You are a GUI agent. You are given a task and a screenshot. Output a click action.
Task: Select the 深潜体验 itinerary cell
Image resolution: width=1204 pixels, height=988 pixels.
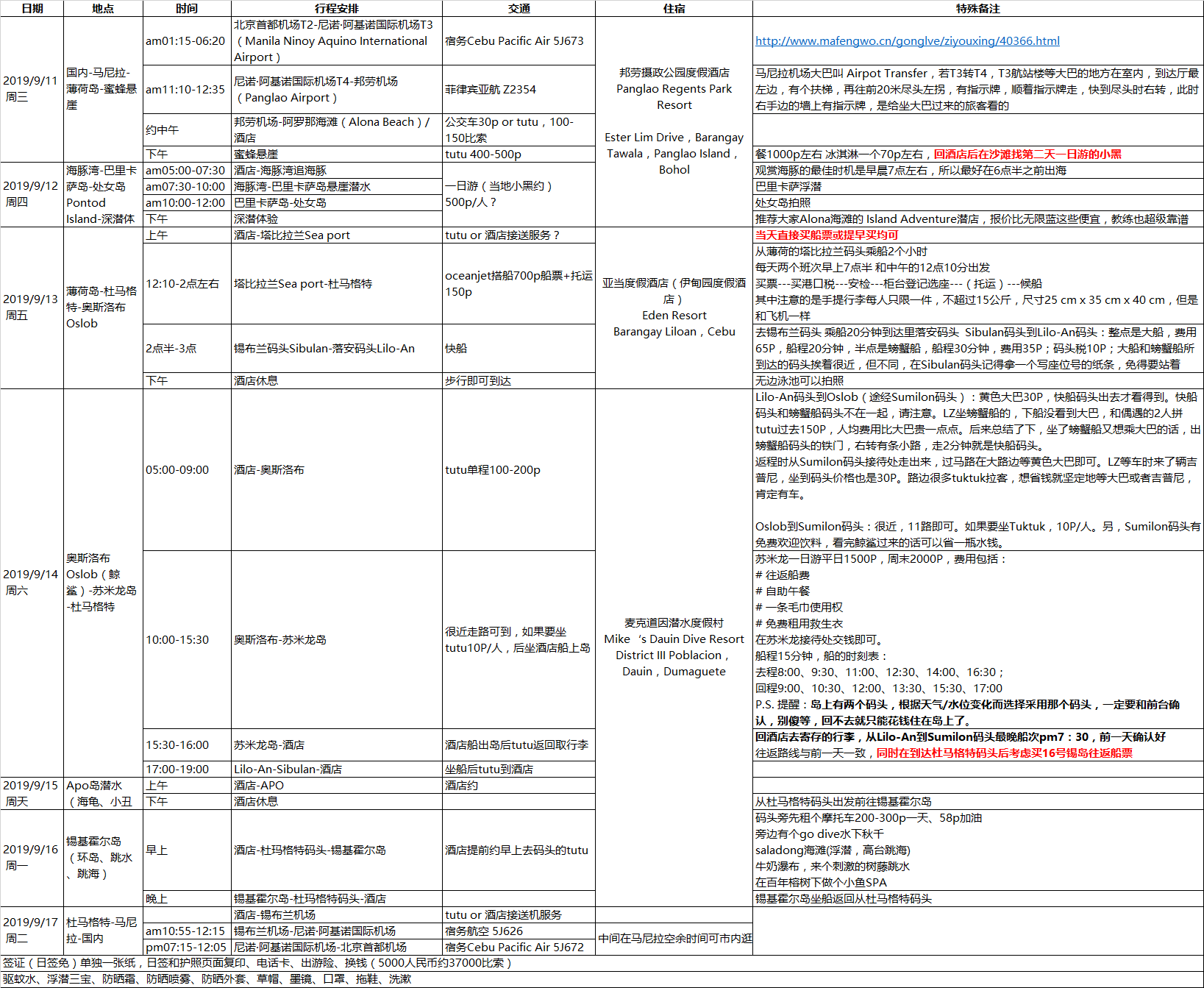pyautogui.click(x=337, y=219)
